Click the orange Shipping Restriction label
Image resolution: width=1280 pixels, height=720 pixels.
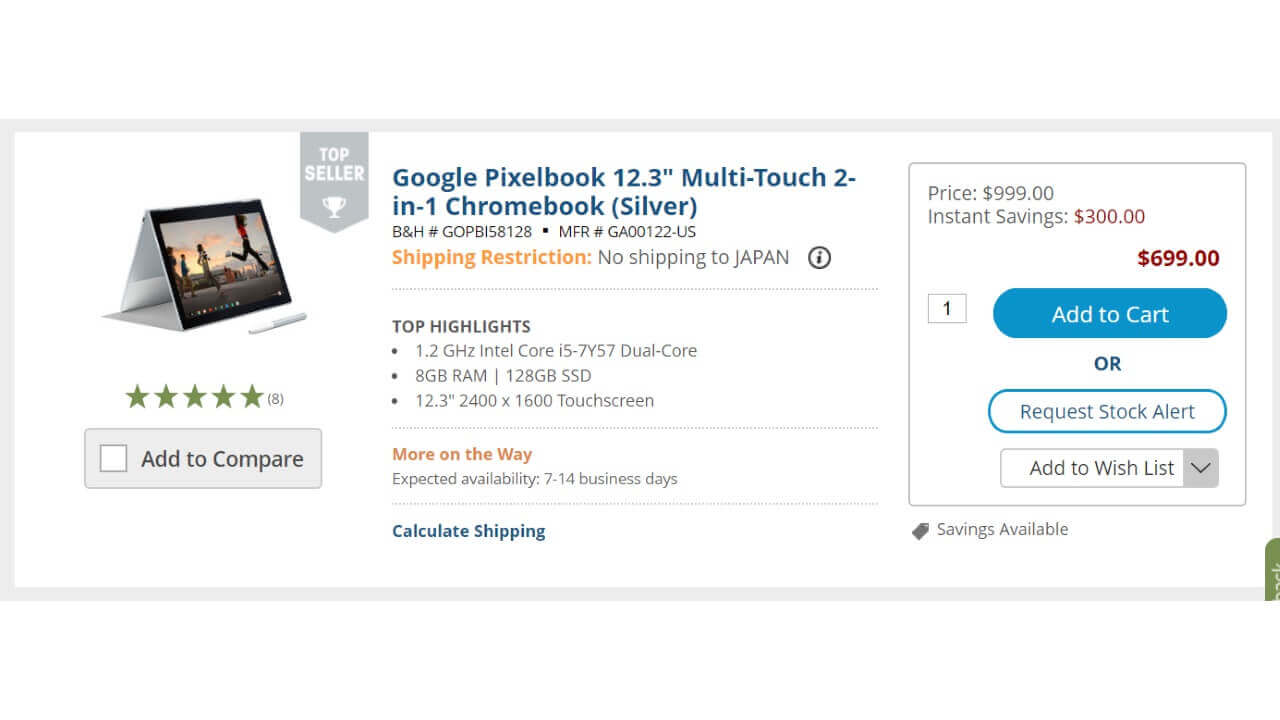[x=492, y=257]
